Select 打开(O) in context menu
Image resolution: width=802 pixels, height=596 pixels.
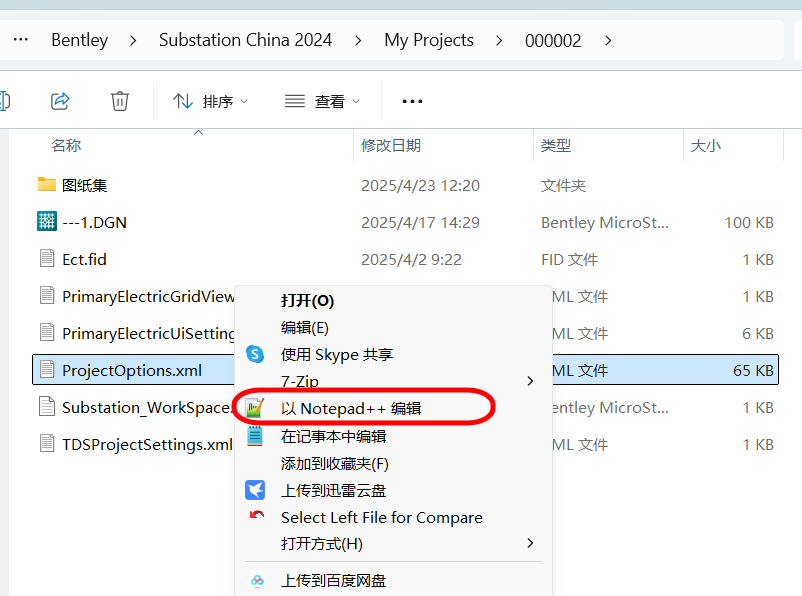[x=307, y=300]
